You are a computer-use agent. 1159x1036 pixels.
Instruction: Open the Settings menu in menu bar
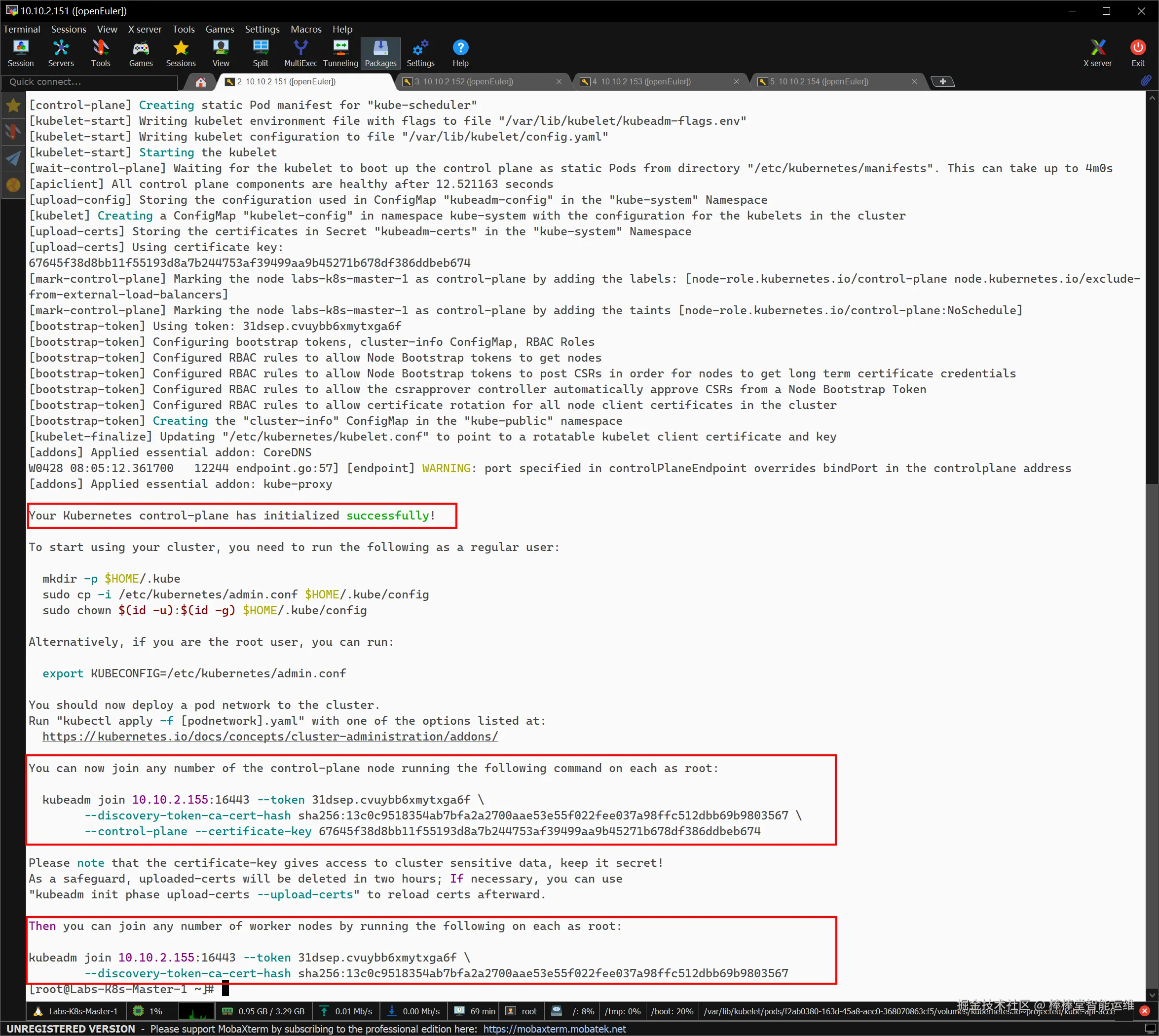[262, 29]
